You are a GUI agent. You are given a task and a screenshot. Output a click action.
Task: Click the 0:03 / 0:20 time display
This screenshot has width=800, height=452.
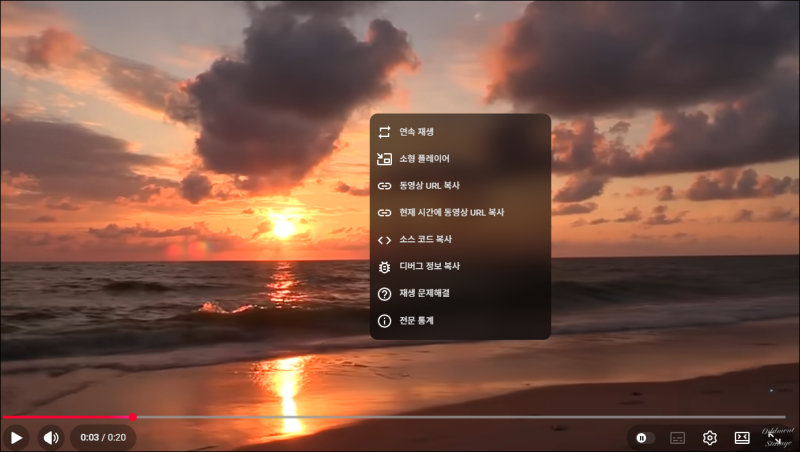pos(103,438)
